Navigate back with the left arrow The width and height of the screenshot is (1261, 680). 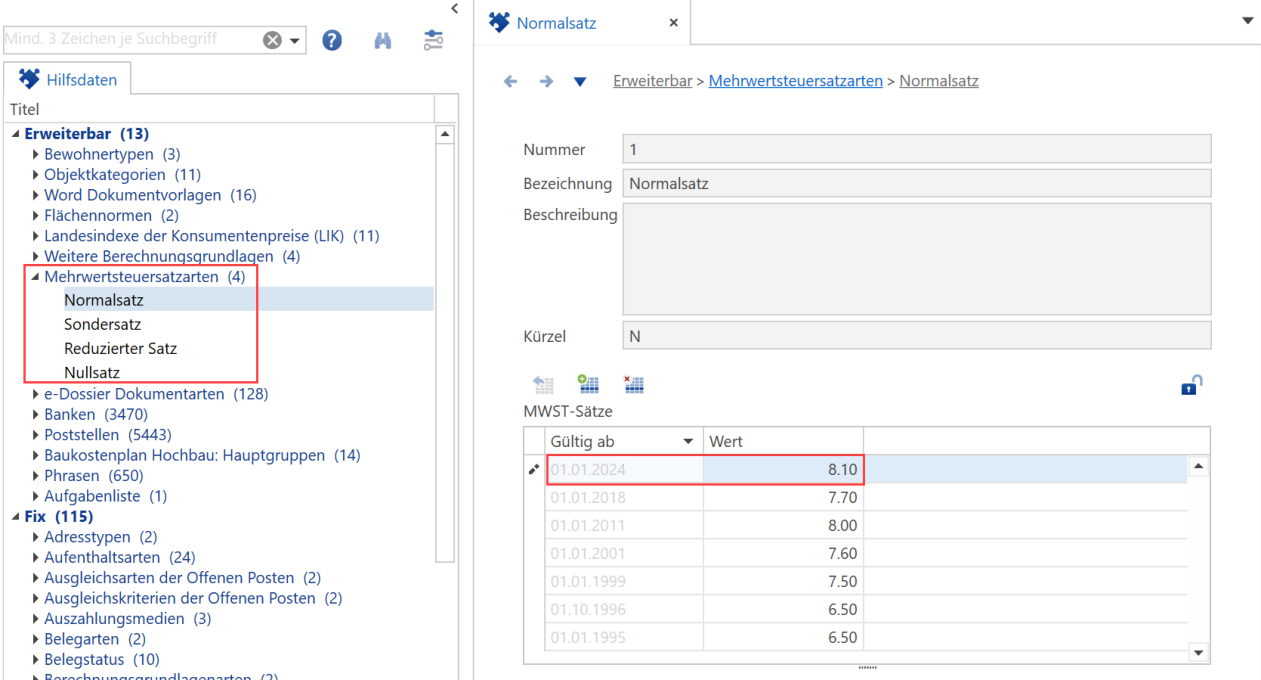click(511, 81)
